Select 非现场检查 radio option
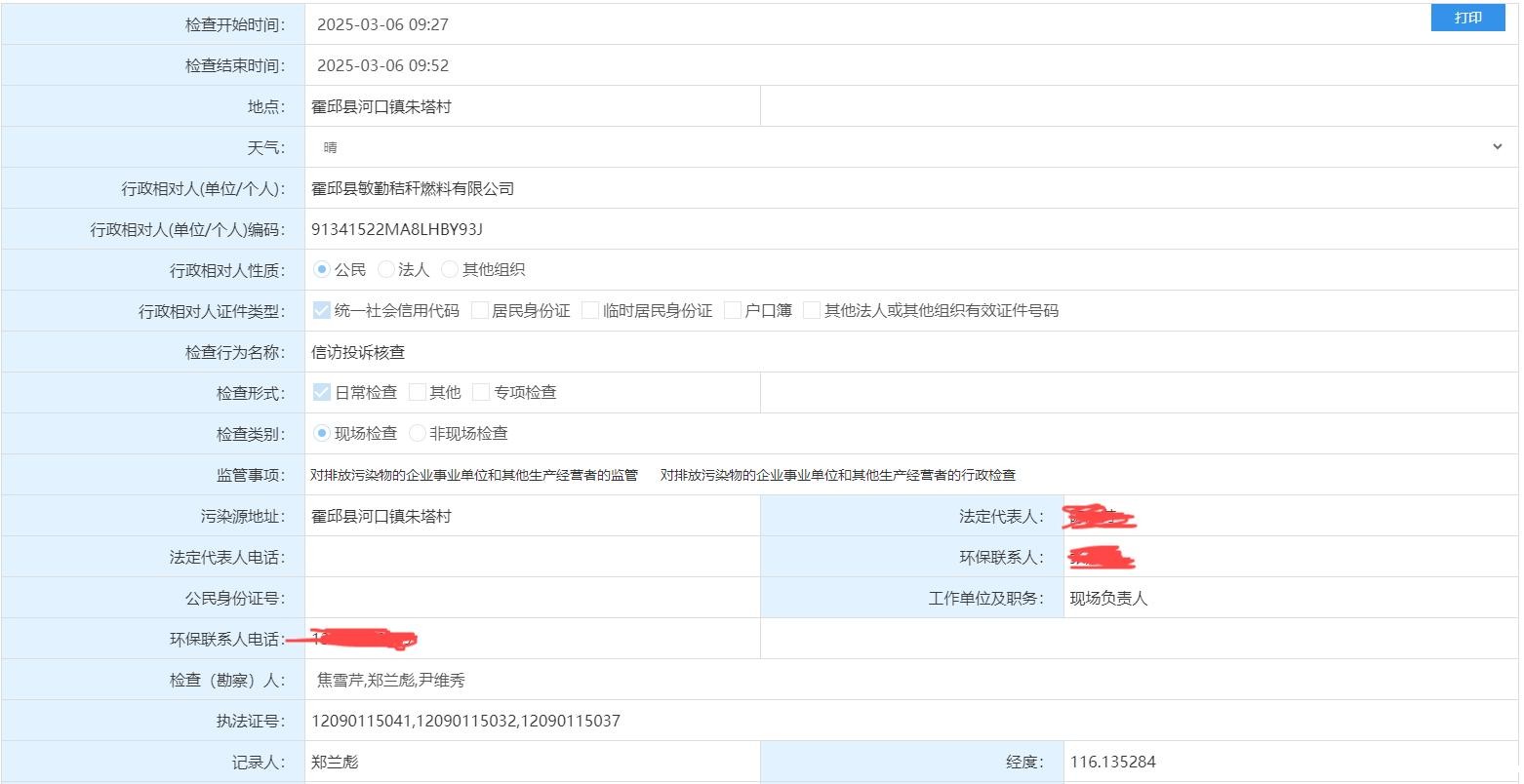Viewport: 1524px width, 784px height. tap(418, 433)
